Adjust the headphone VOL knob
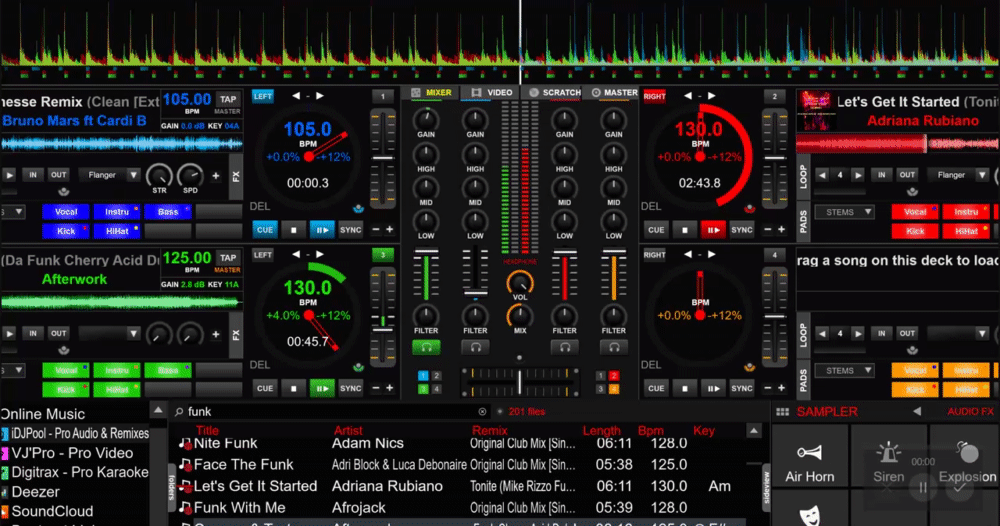This screenshot has width=1000, height=526. coord(520,282)
